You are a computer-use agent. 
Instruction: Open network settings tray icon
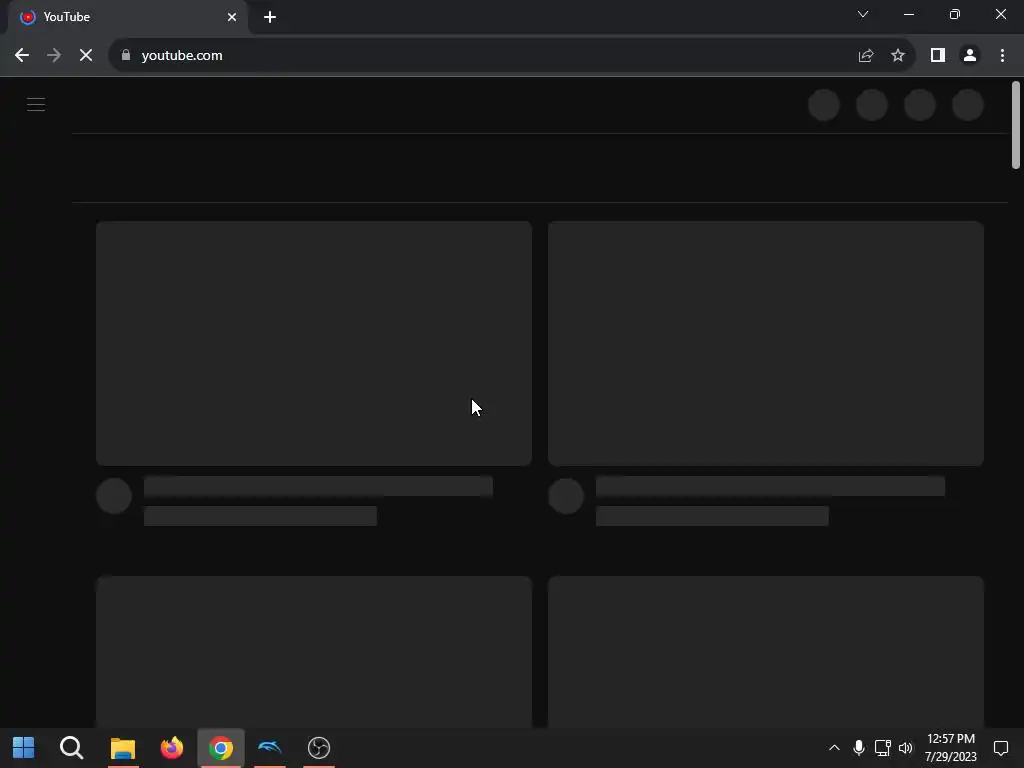[x=882, y=748]
